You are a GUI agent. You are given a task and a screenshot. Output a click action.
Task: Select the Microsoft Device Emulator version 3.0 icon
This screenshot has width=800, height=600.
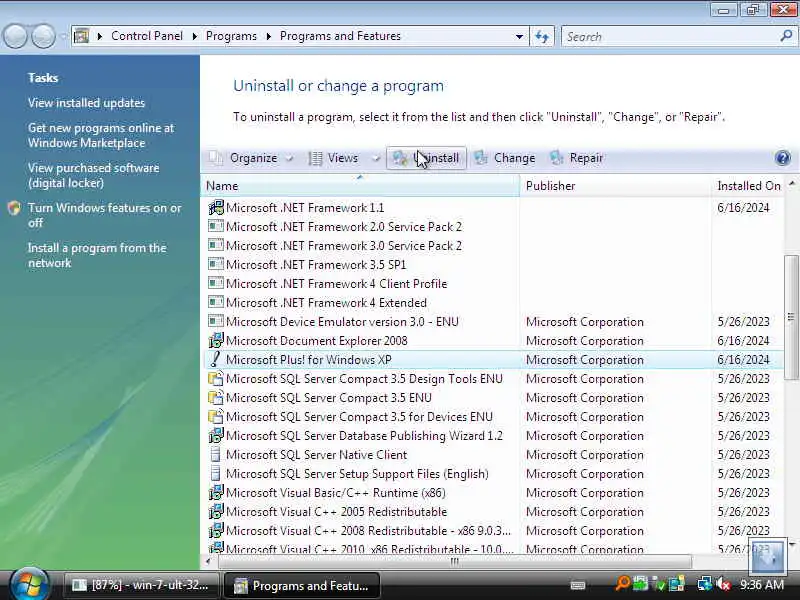tap(216, 322)
